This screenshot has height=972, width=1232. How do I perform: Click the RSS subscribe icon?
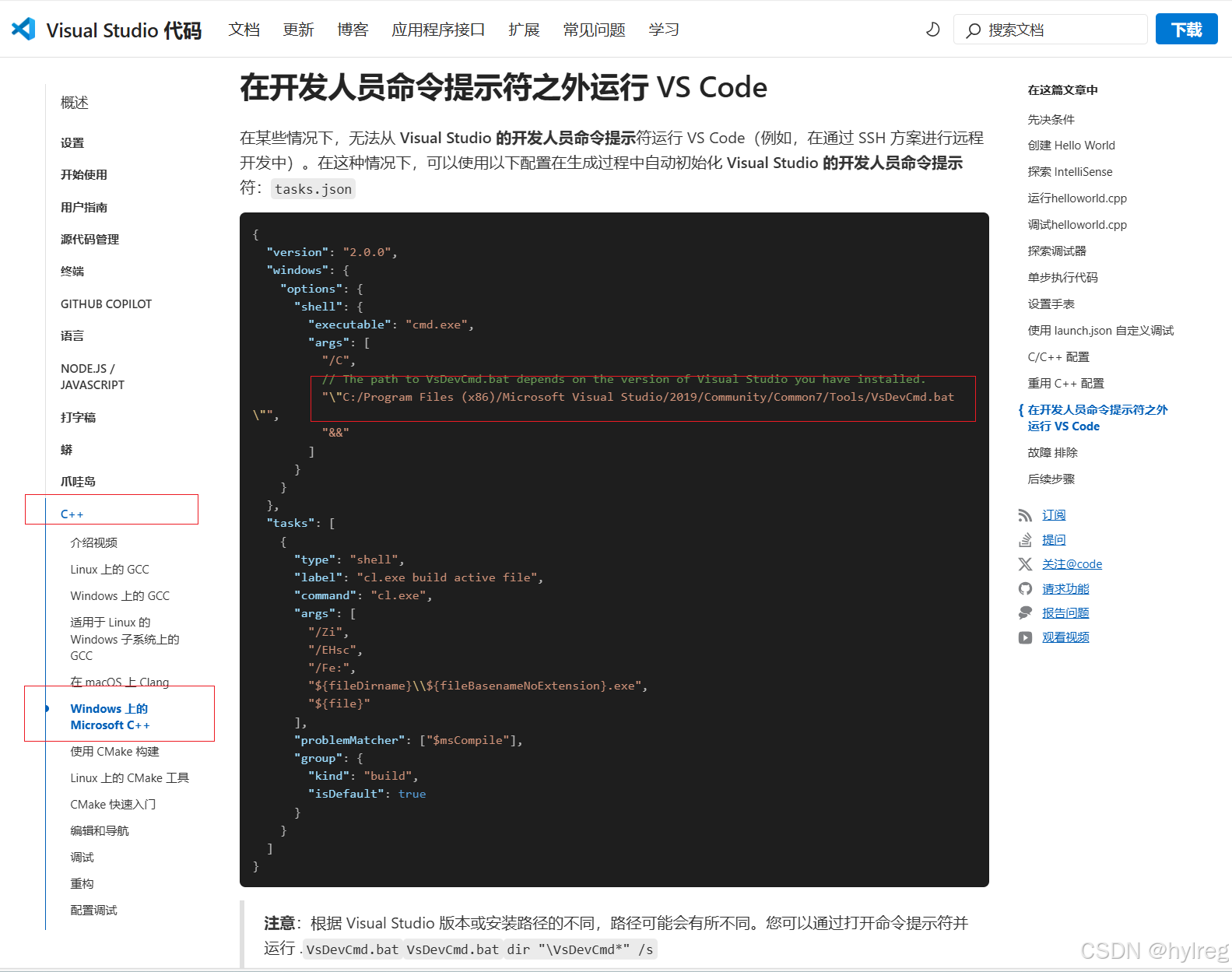[1025, 515]
